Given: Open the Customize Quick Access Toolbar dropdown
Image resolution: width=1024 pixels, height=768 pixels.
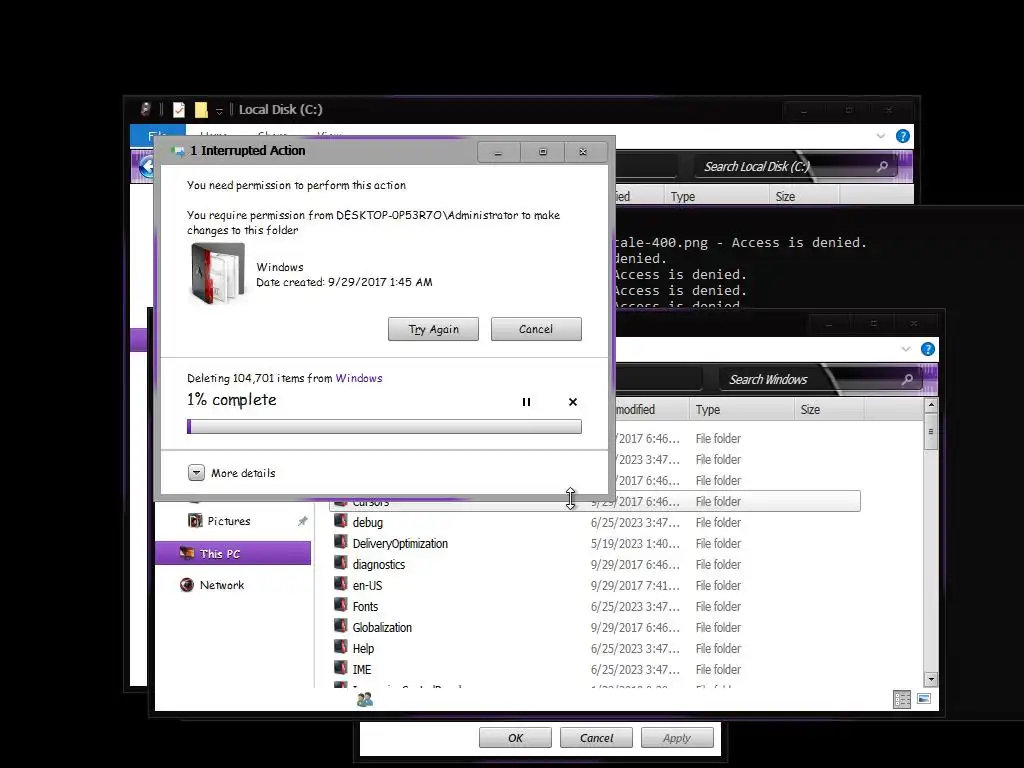Looking at the screenshot, I should [x=219, y=110].
